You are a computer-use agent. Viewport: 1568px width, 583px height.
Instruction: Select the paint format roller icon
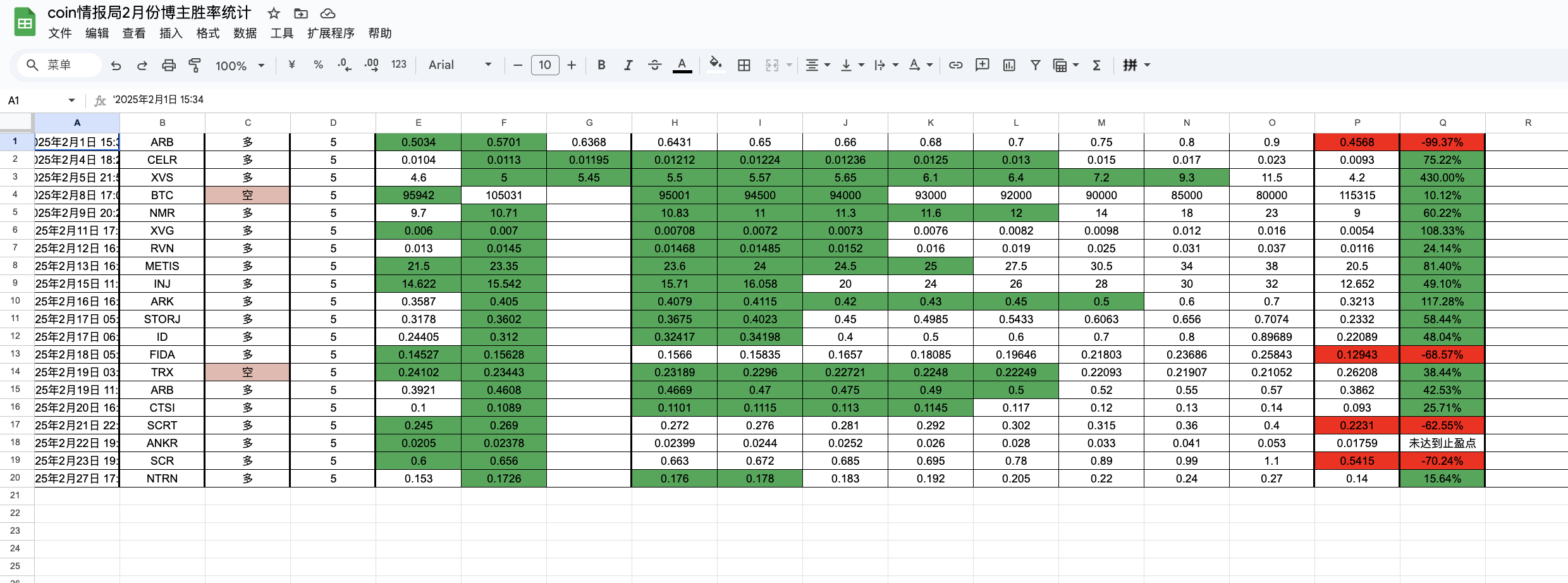click(195, 65)
